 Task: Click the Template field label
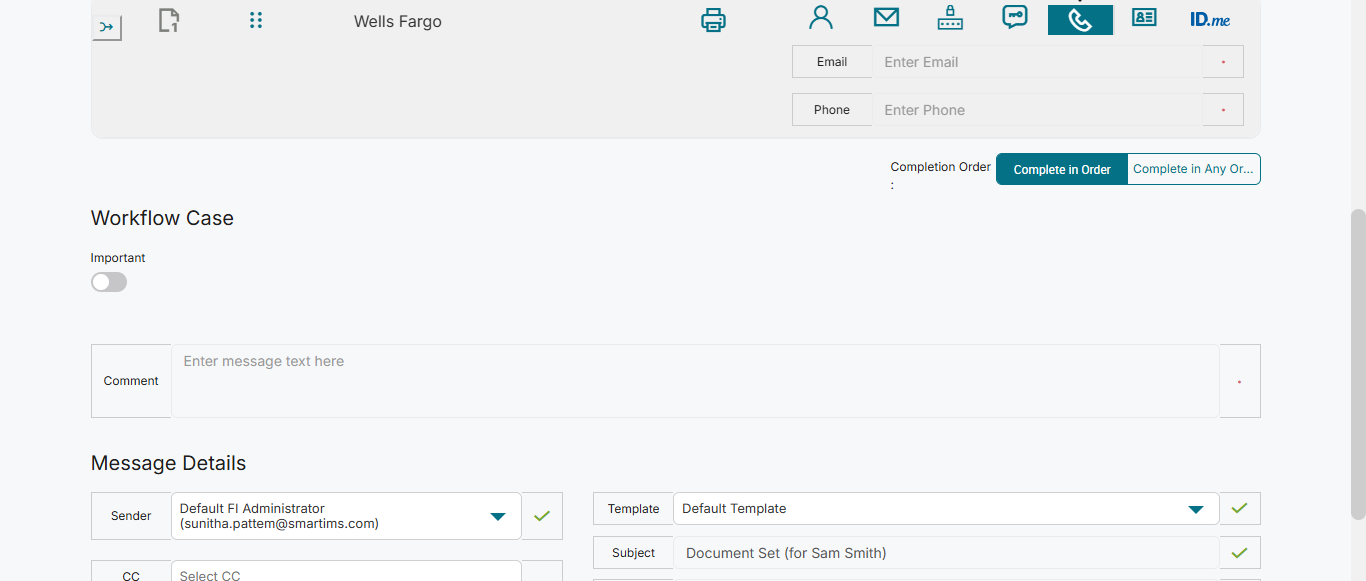(x=633, y=508)
